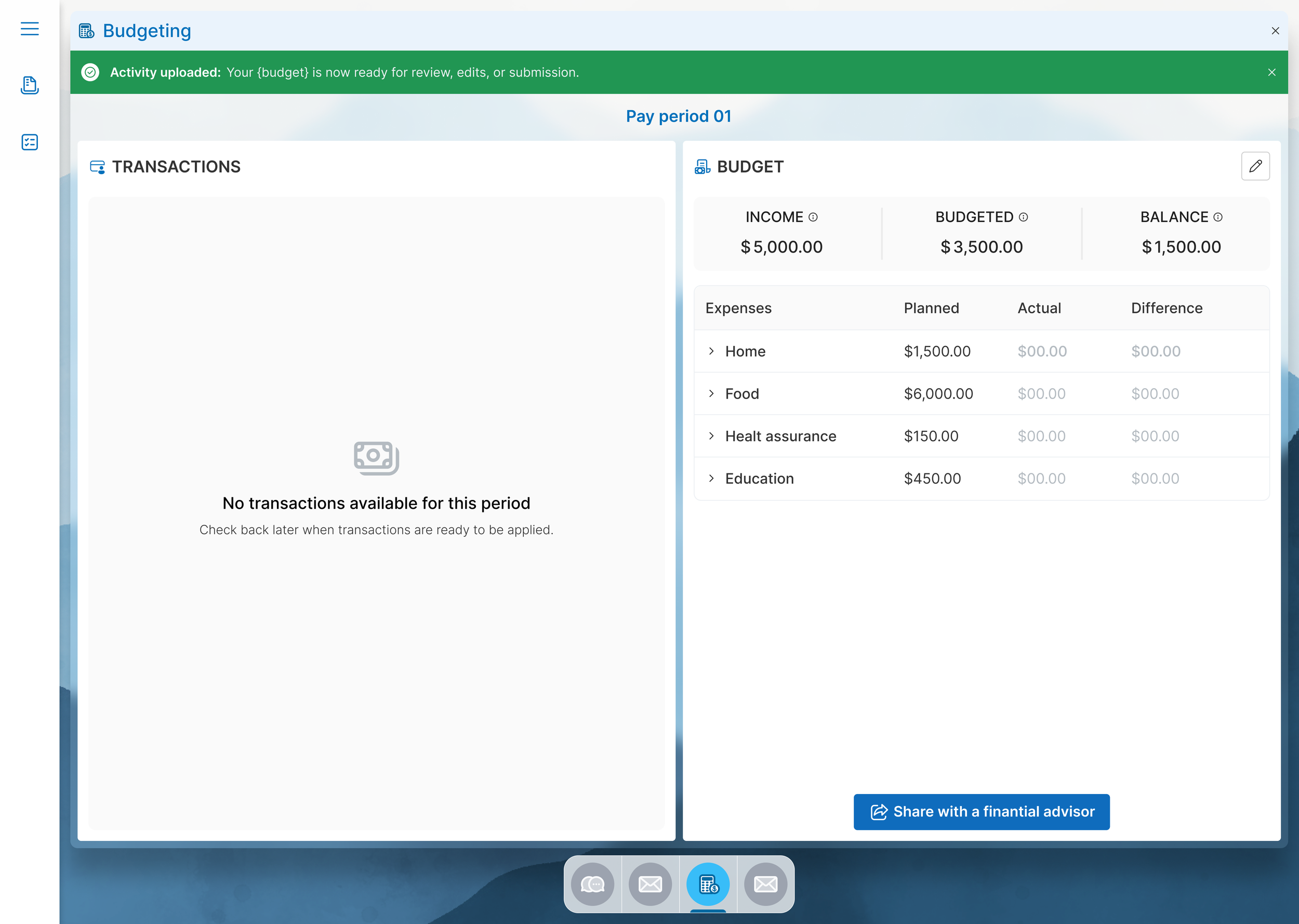Click the Budgeted info icon
The height and width of the screenshot is (924, 1299).
[1024, 217]
